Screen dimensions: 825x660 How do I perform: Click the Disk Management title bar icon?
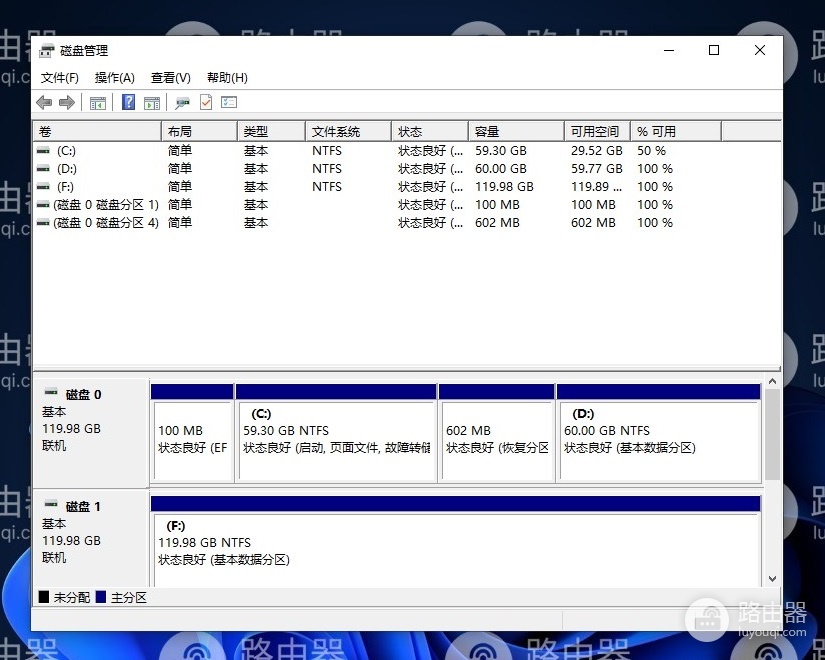(x=47, y=51)
